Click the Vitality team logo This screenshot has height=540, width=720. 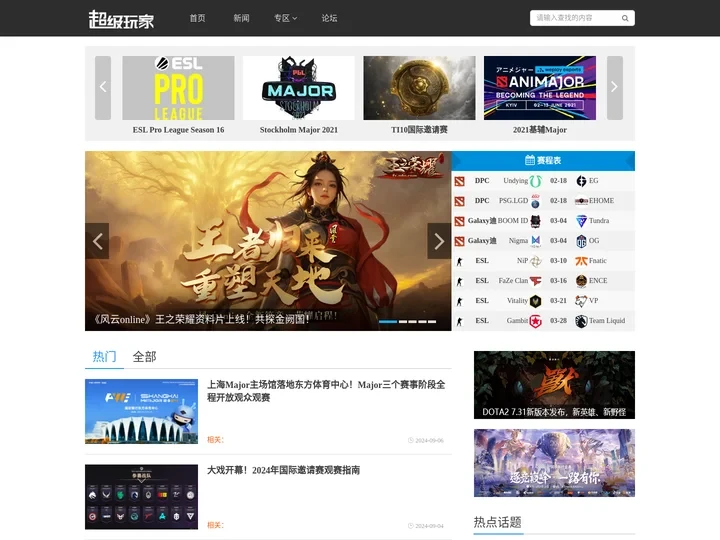[x=535, y=301]
